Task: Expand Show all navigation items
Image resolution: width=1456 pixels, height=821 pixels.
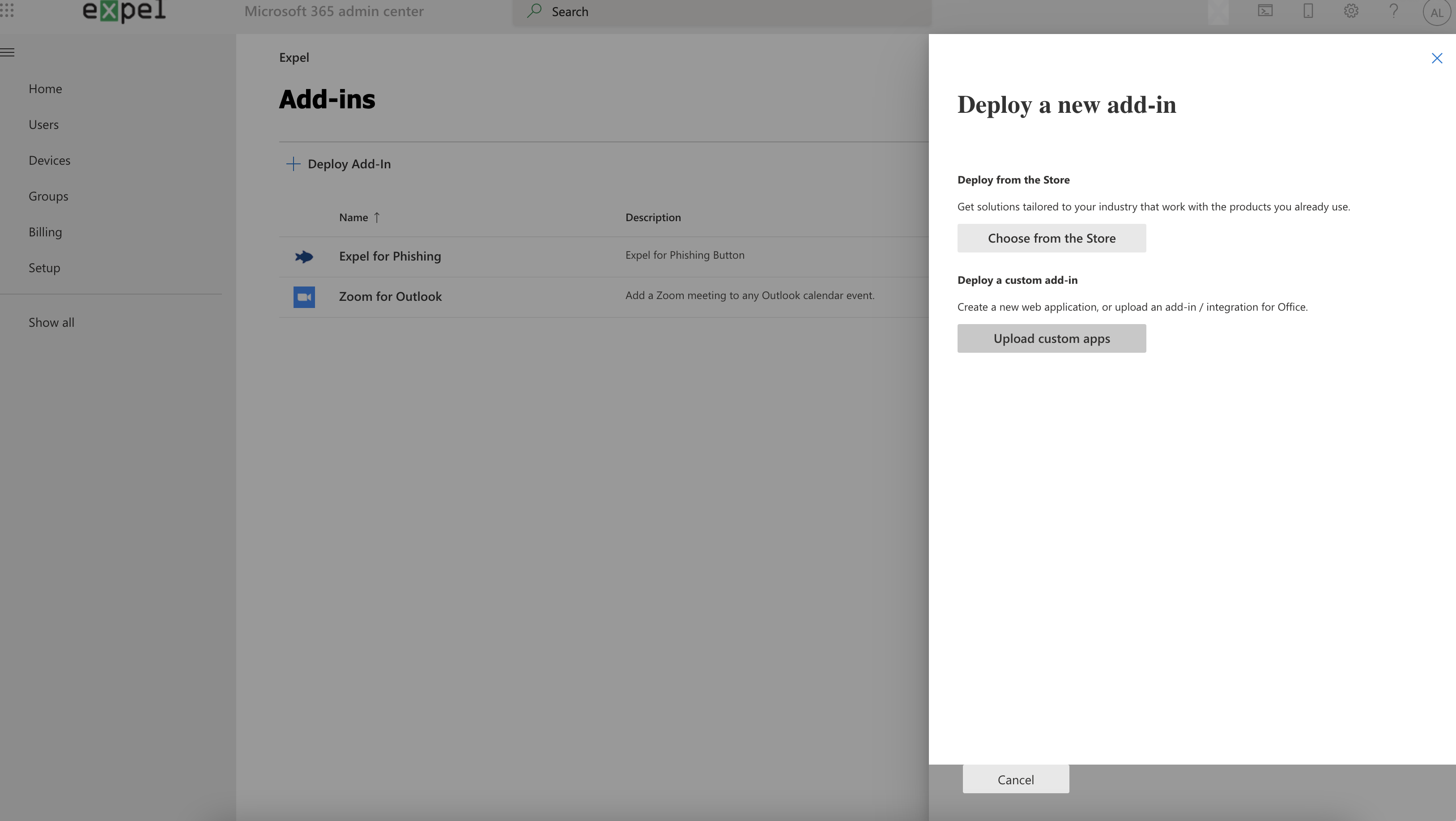Action: [51, 322]
